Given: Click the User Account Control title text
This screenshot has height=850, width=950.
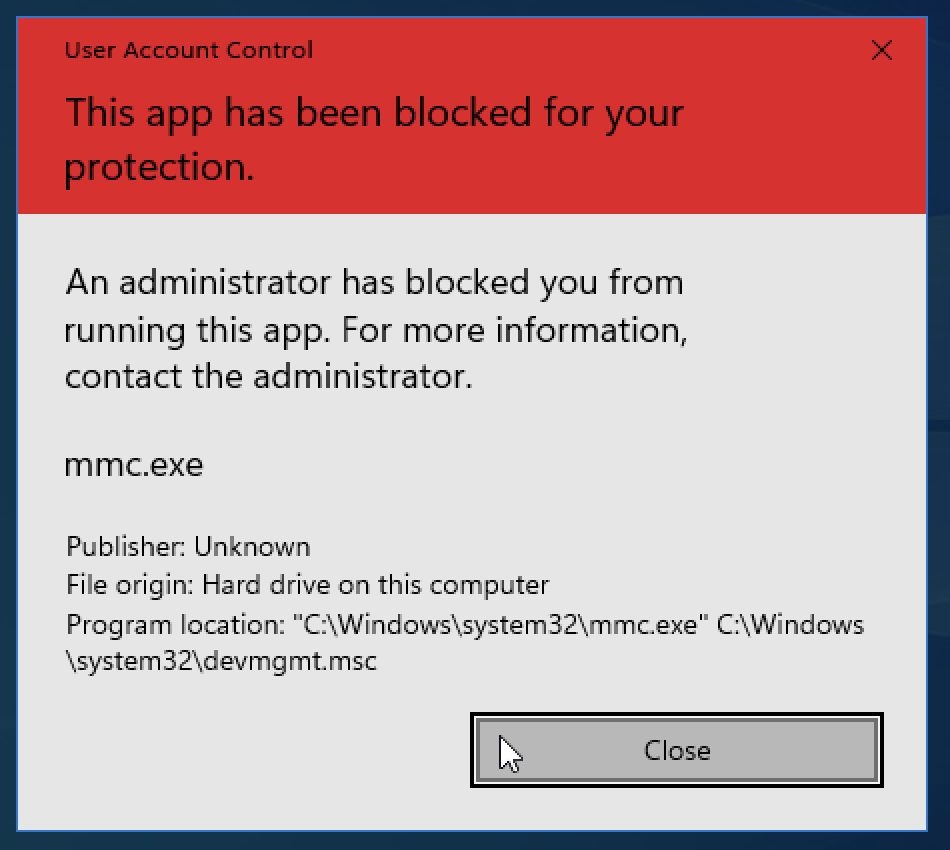Looking at the screenshot, I should click(188, 50).
